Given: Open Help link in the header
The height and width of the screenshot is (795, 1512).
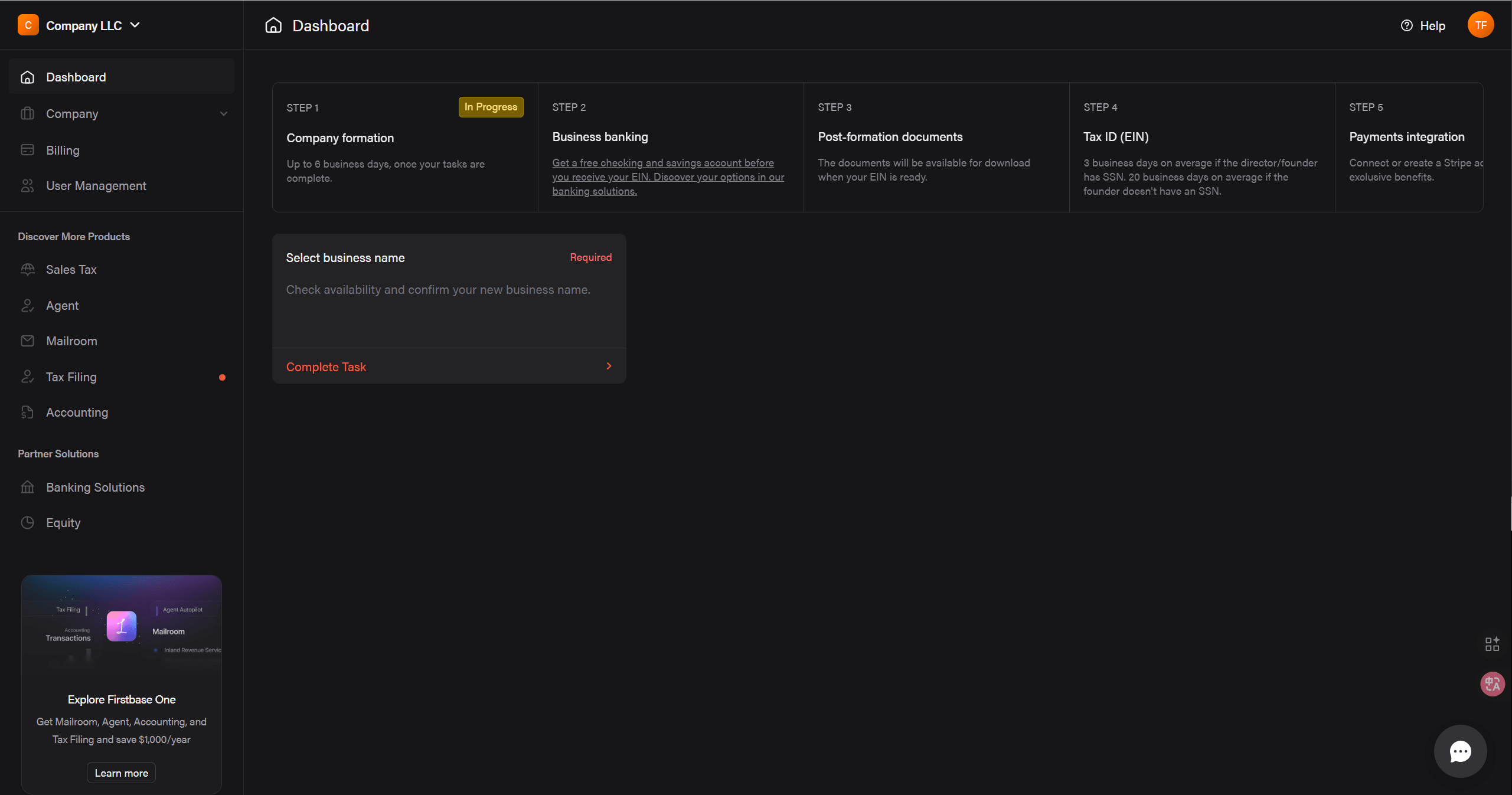Looking at the screenshot, I should [x=1423, y=25].
